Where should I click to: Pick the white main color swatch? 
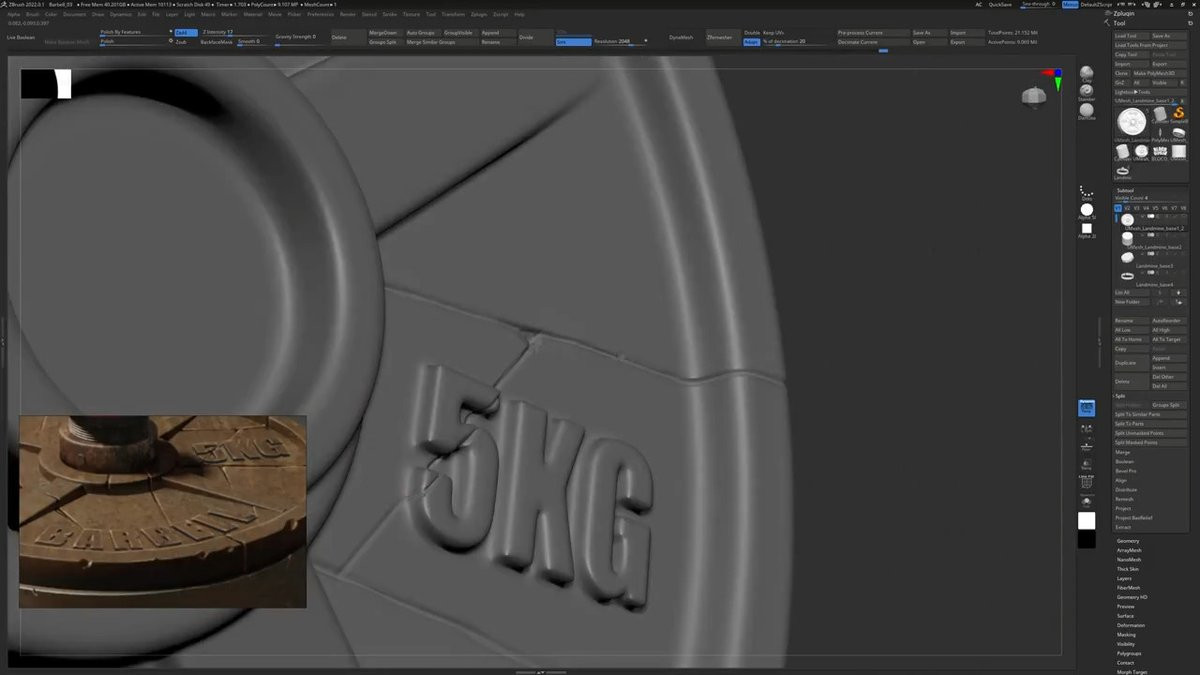(1087, 521)
